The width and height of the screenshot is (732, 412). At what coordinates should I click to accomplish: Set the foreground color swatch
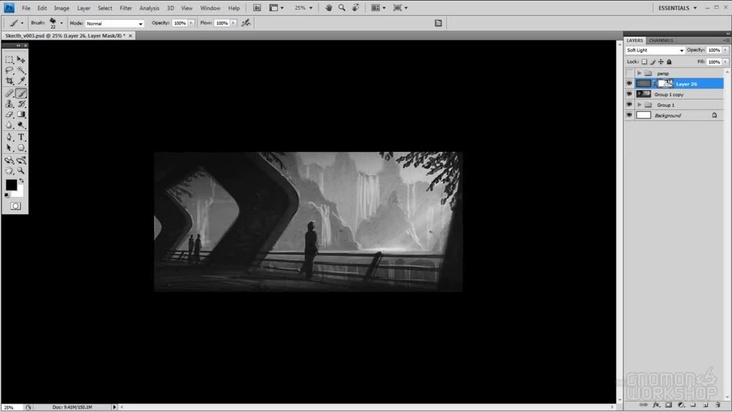11,185
